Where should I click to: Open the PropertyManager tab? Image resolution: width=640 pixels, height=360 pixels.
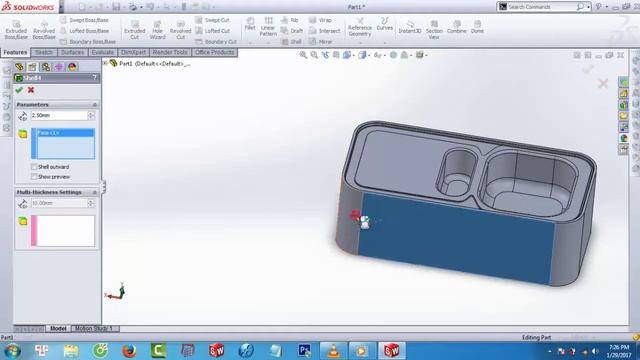click(32, 67)
